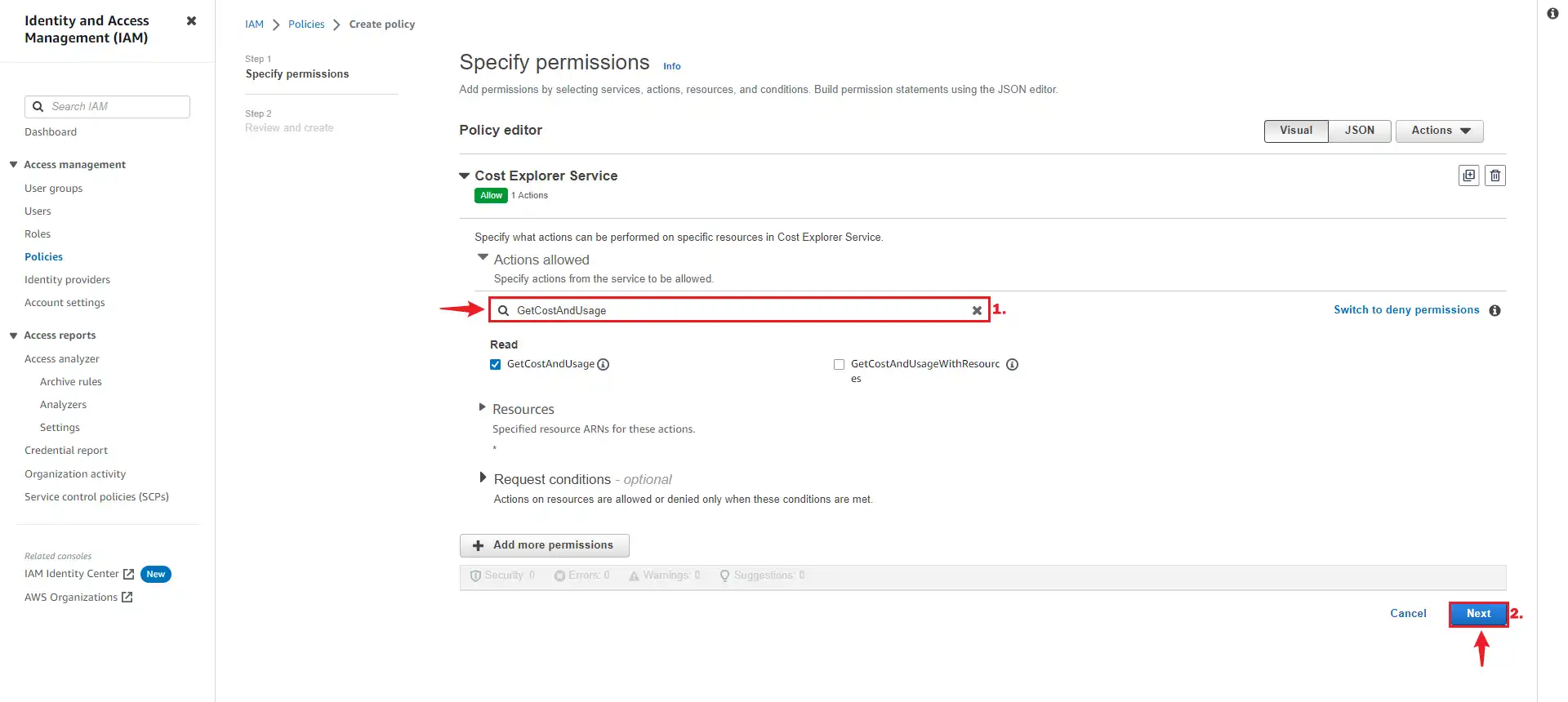
Task: Open Credential report
Action: click(66, 451)
